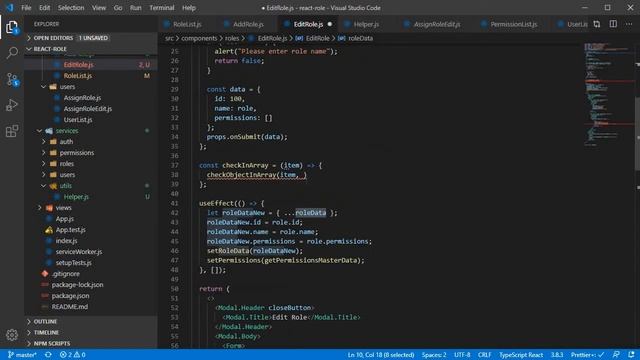Image resolution: width=640 pixels, height=360 pixels.
Task: Open .gitignore in the explorer
Action: 66,274
